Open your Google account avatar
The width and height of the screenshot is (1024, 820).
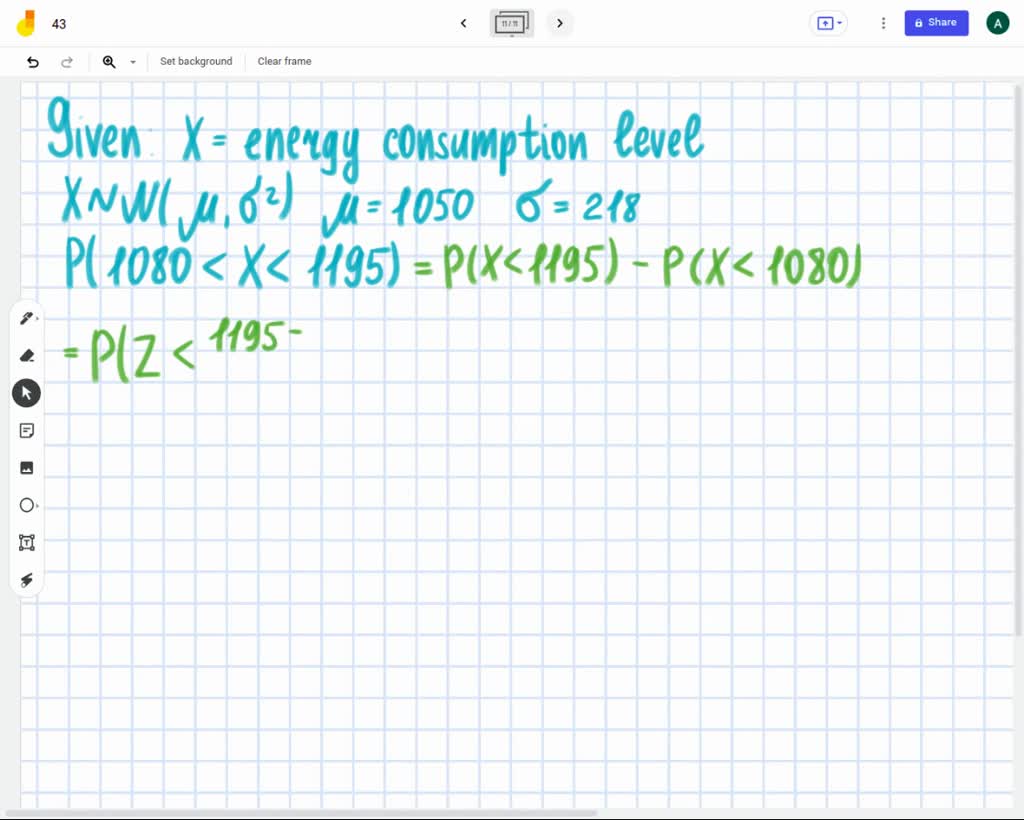(x=997, y=22)
